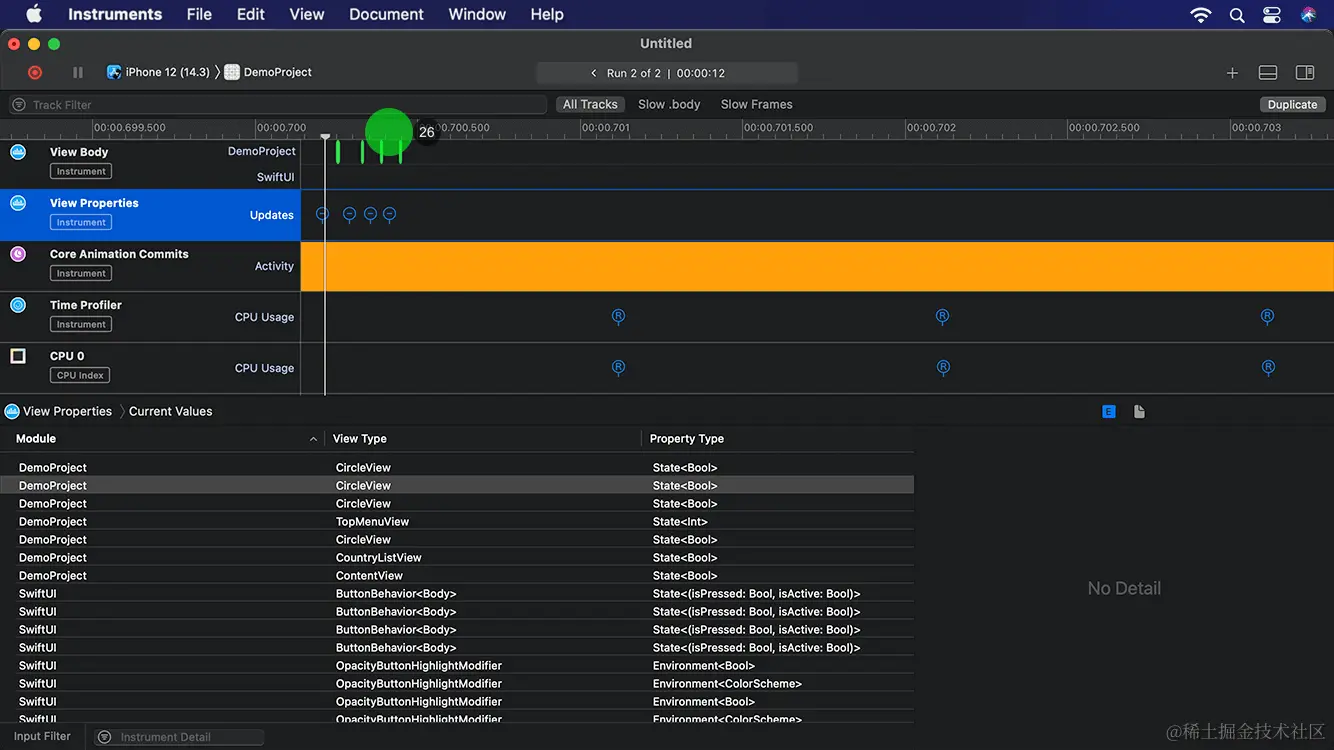The width and height of the screenshot is (1334, 750).
Task: Select the View Body track
Action: click(x=150, y=165)
